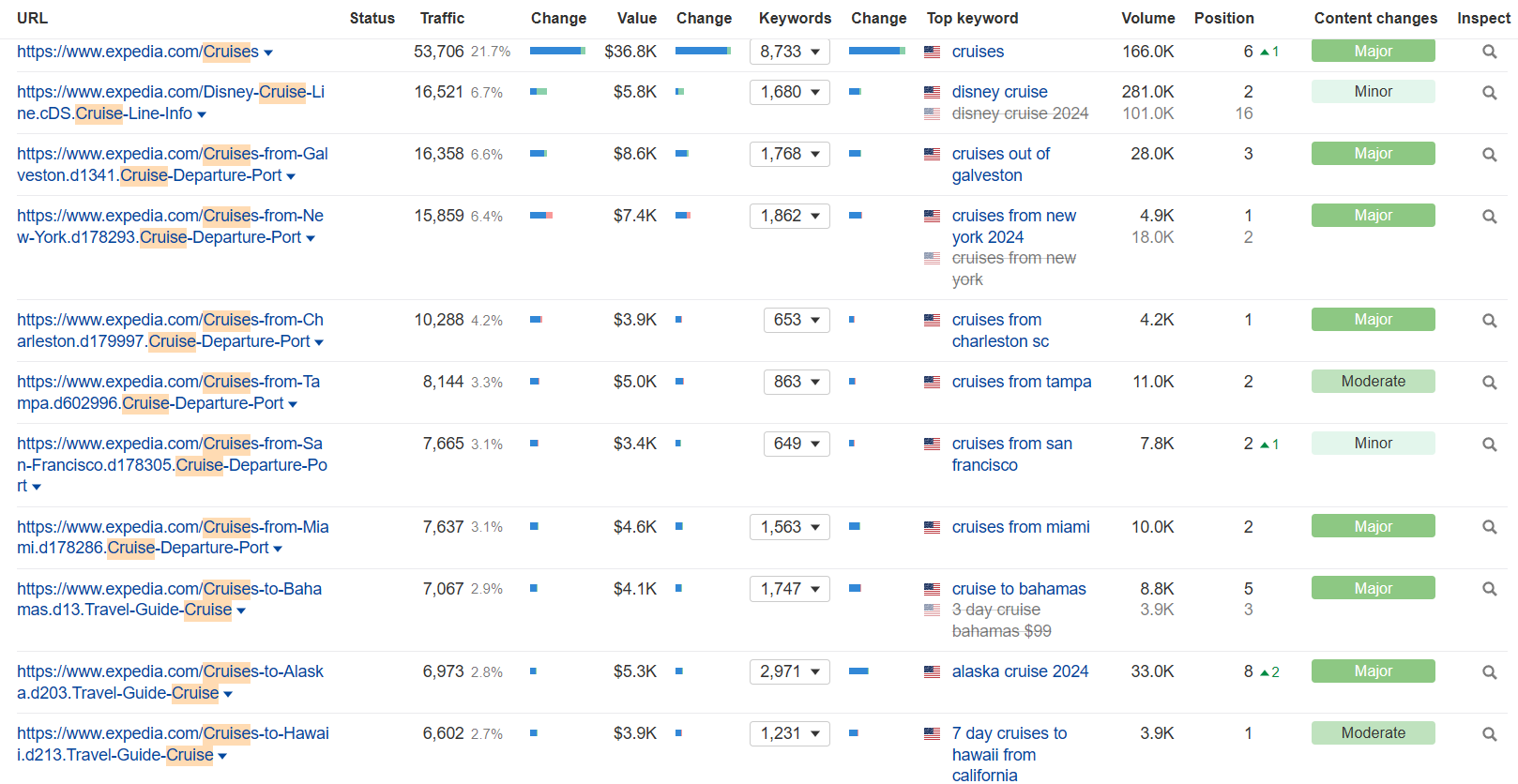Open the Cruises-to-Bahamas Travel-Guide URL link
The image size is (1518, 784).
pos(169,599)
